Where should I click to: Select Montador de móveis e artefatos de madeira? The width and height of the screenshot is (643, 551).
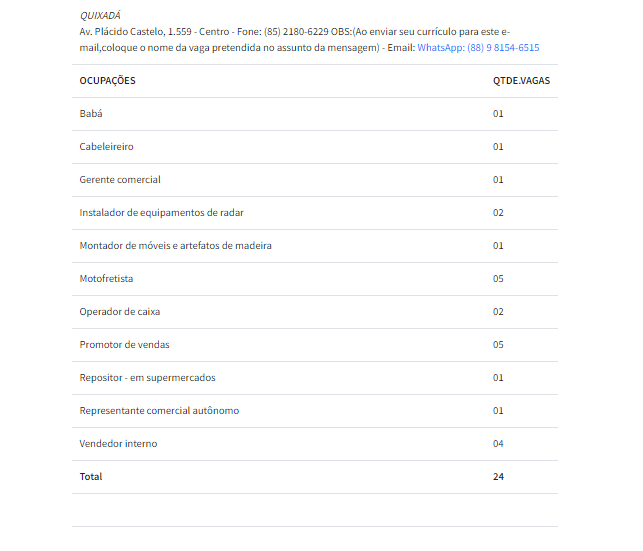(175, 246)
